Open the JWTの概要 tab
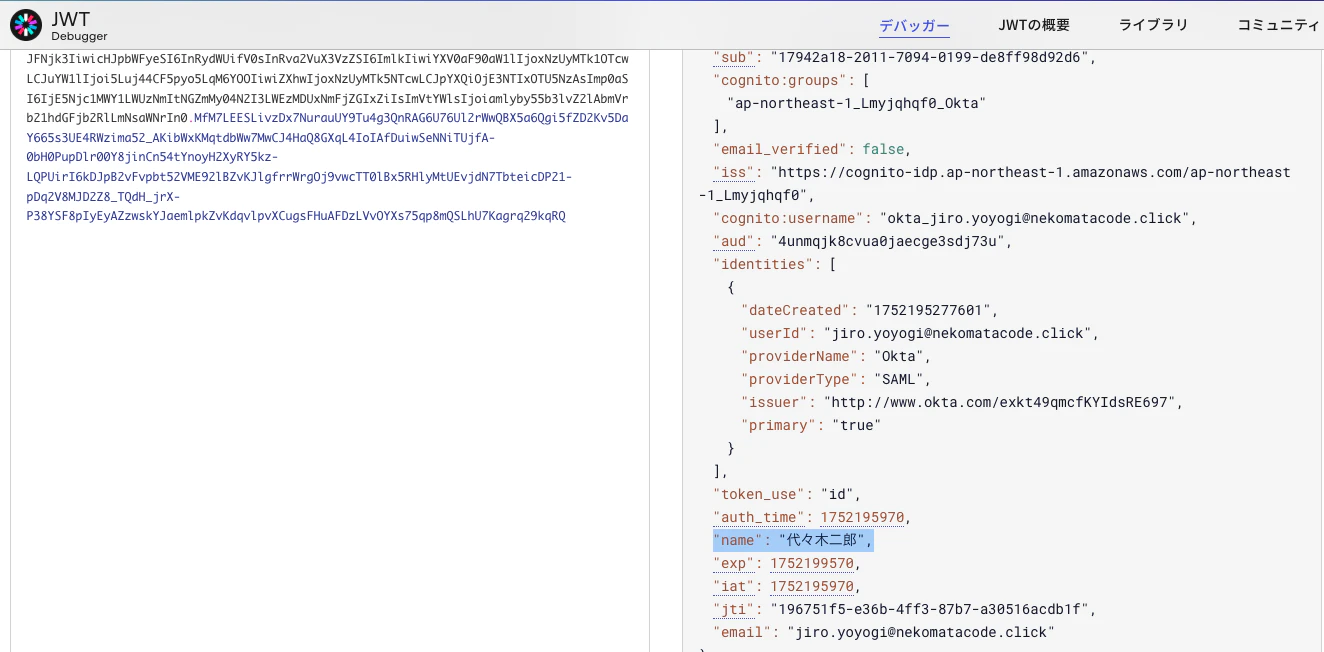 [1034, 25]
